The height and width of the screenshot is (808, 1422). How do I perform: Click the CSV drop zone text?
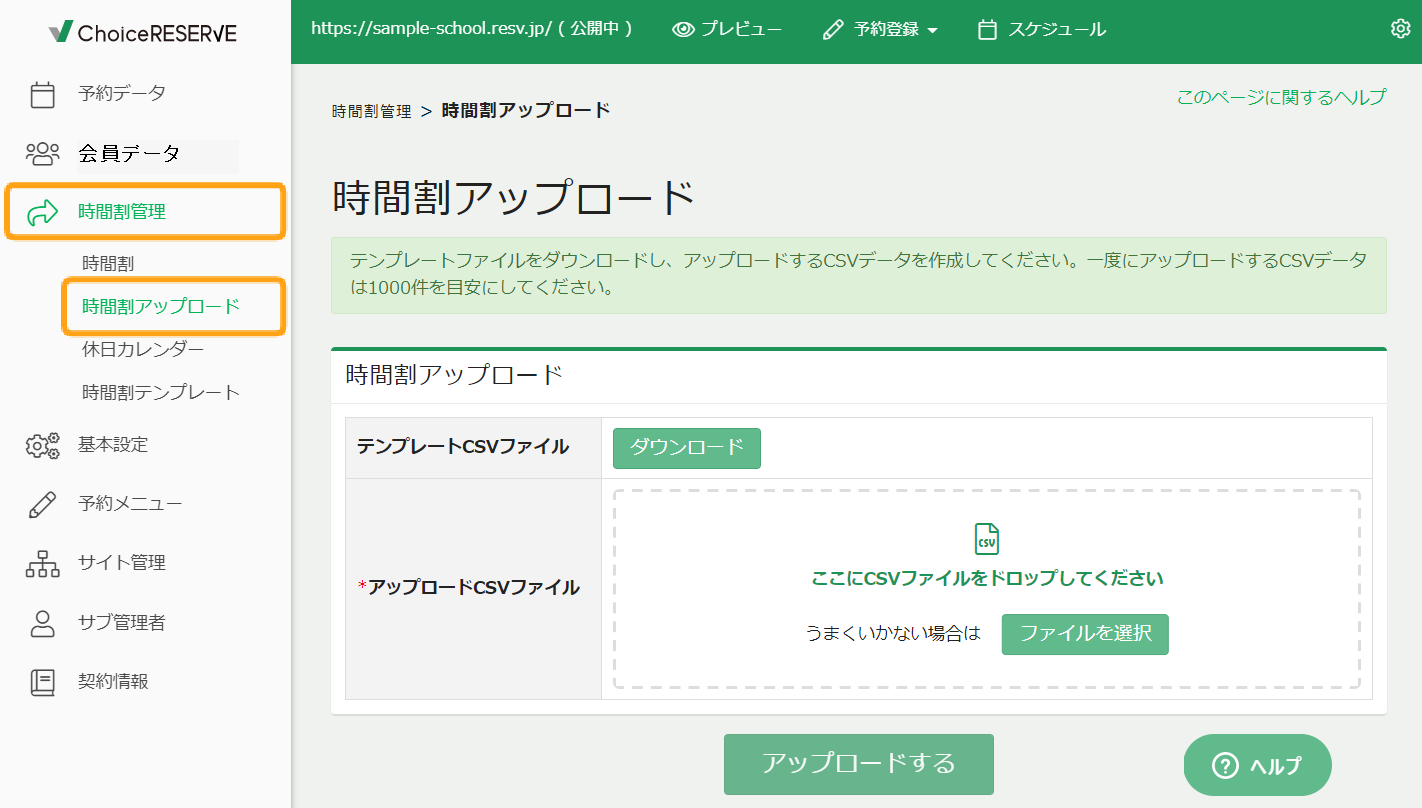(x=987, y=578)
